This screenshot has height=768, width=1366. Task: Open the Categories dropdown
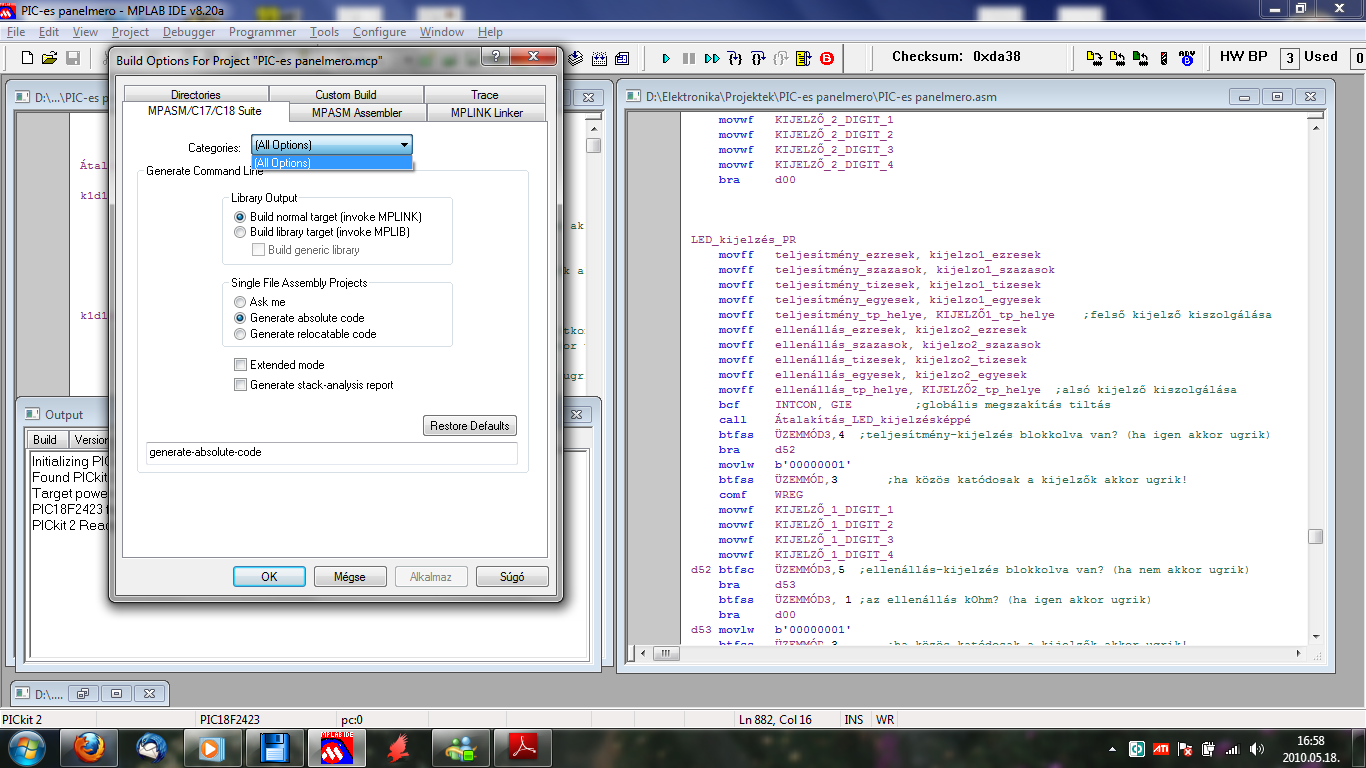click(x=332, y=145)
